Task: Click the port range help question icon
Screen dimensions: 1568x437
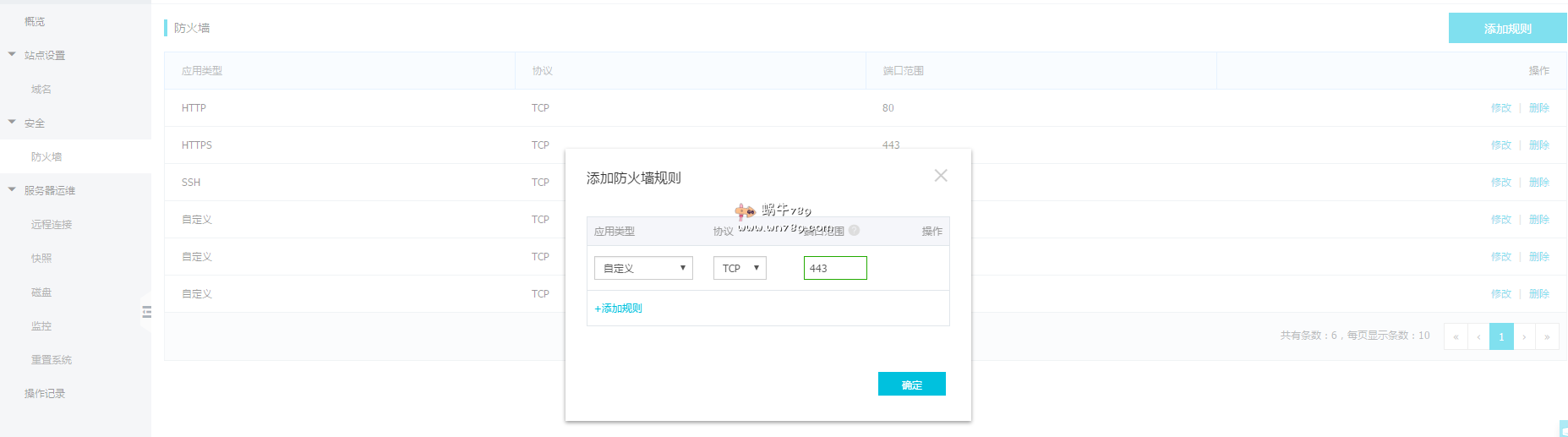Action: tap(854, 231)
